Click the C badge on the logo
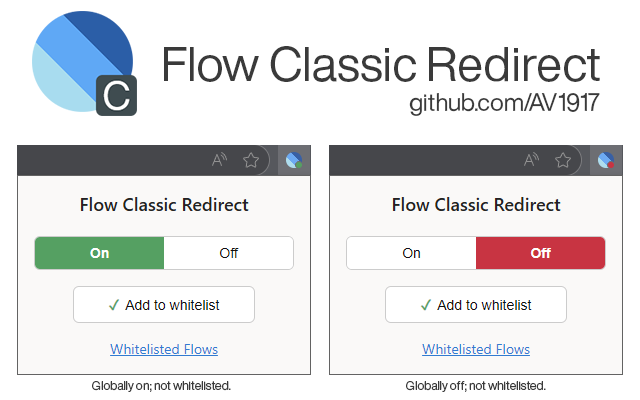The image size is (640, 400). click(x=116, y=96)
